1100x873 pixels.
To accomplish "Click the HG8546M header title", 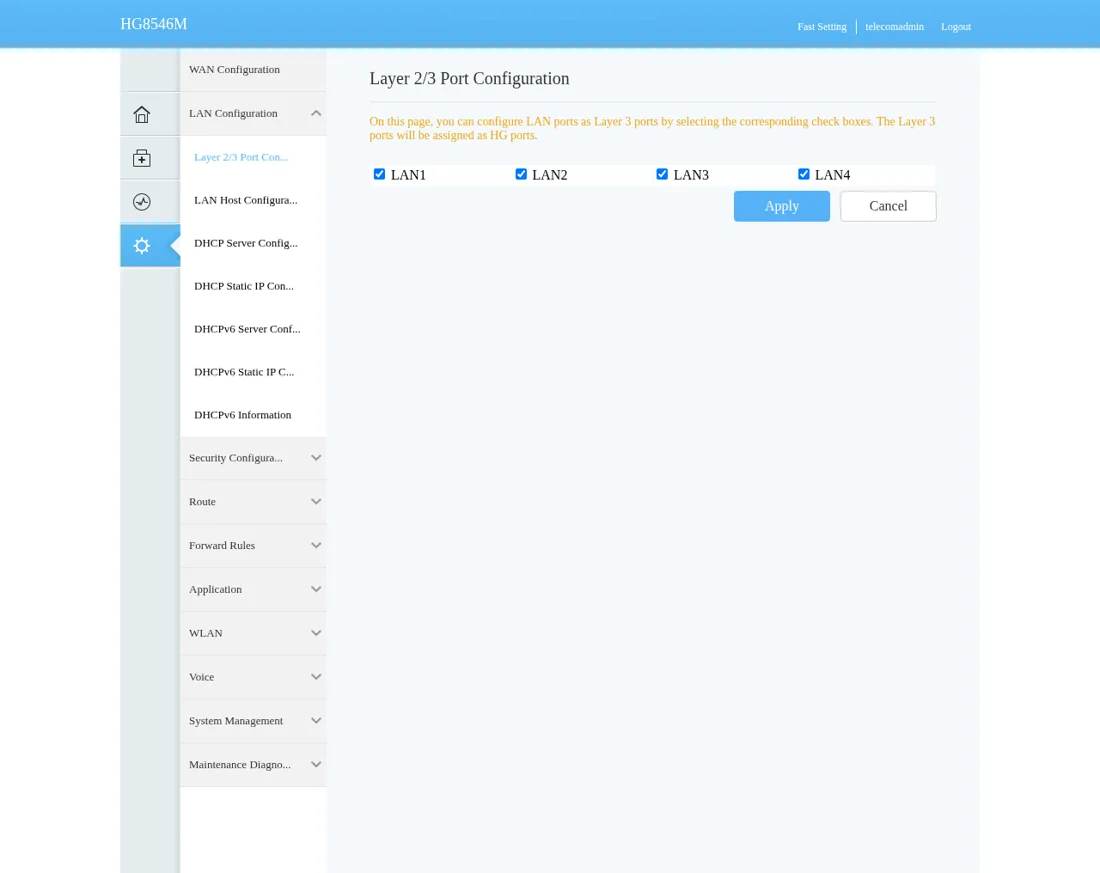I will point(154,24).
